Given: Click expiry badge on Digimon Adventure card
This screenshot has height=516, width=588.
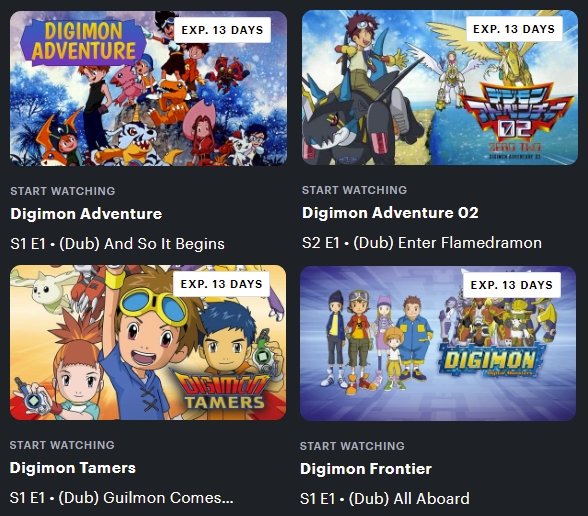Looking at the screenshot, I should tap(222, 30).
